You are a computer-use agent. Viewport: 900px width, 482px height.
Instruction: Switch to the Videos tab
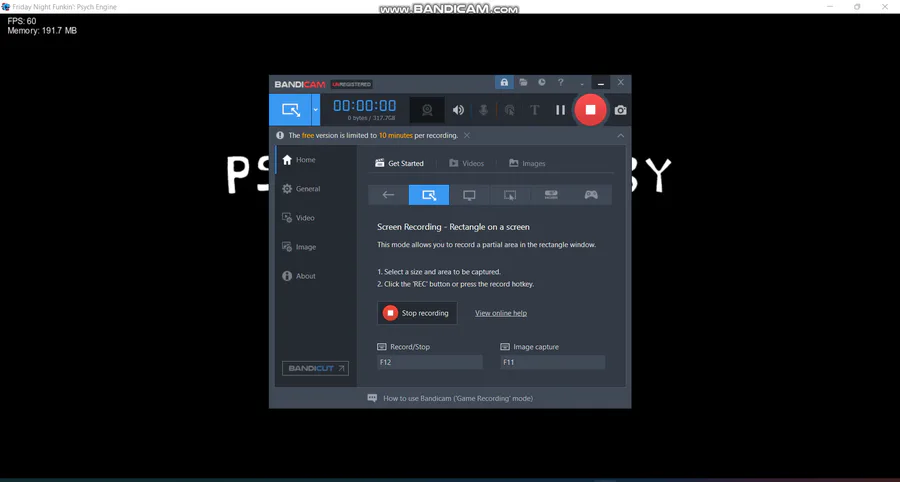[466, 164]
